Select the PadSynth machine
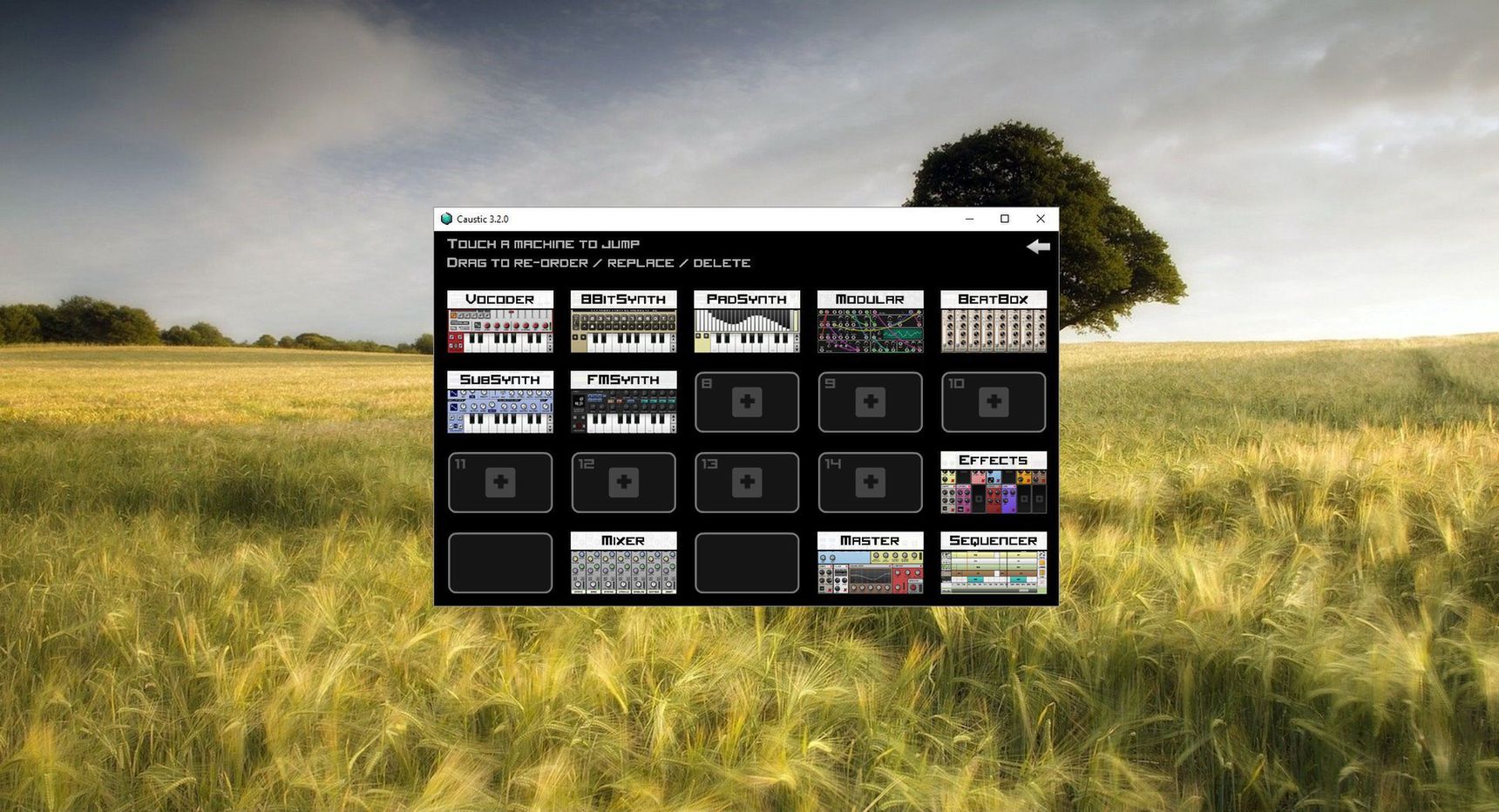 [x=747, y=321]
